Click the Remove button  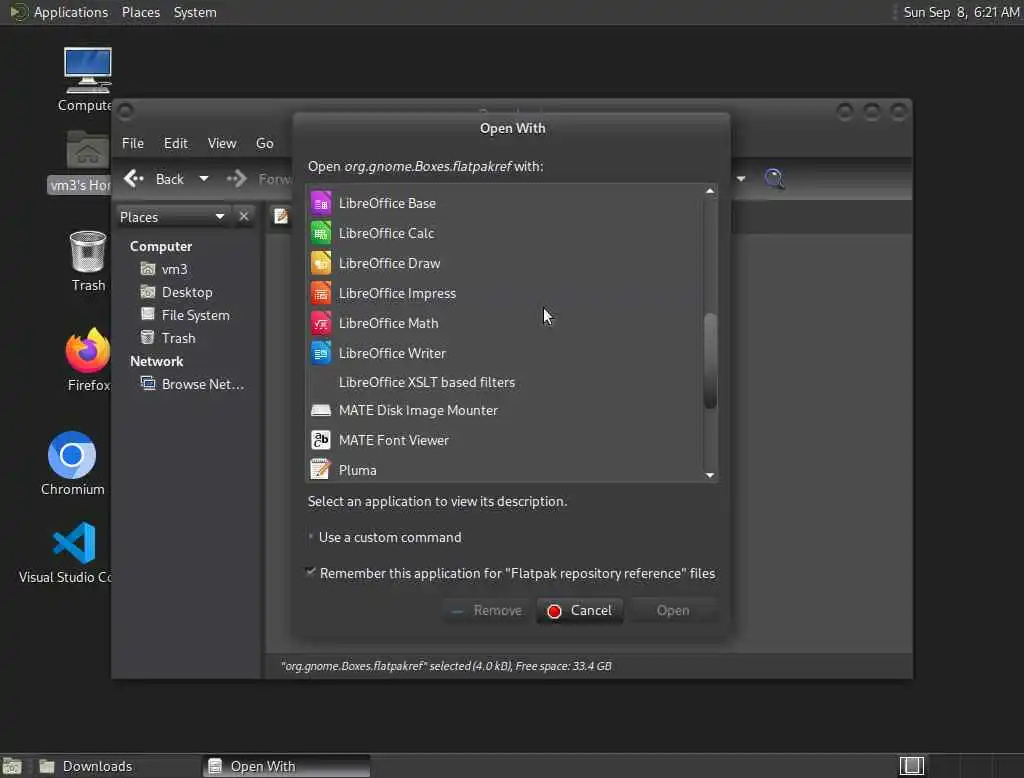(x=487, y=610)
